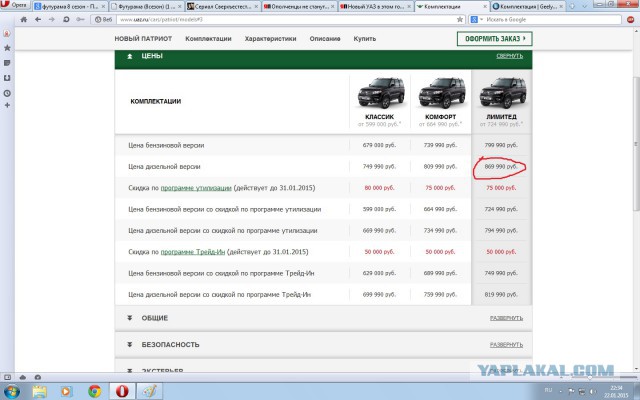This screenshot has height=400, width=640.
Task: Open the Характеристики menu item
Action: [x=270, y=39]
